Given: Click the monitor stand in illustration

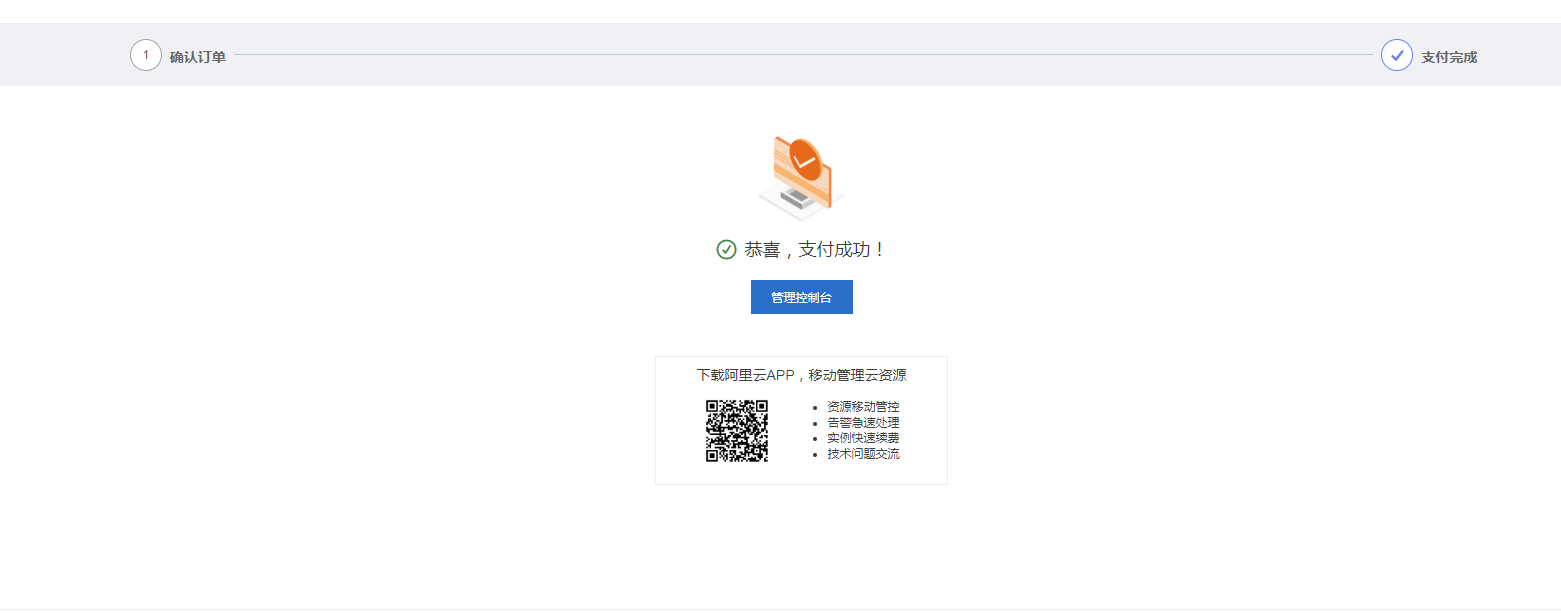Looking at the screenshot, I should pyautogui.click(x=798, y=200).
